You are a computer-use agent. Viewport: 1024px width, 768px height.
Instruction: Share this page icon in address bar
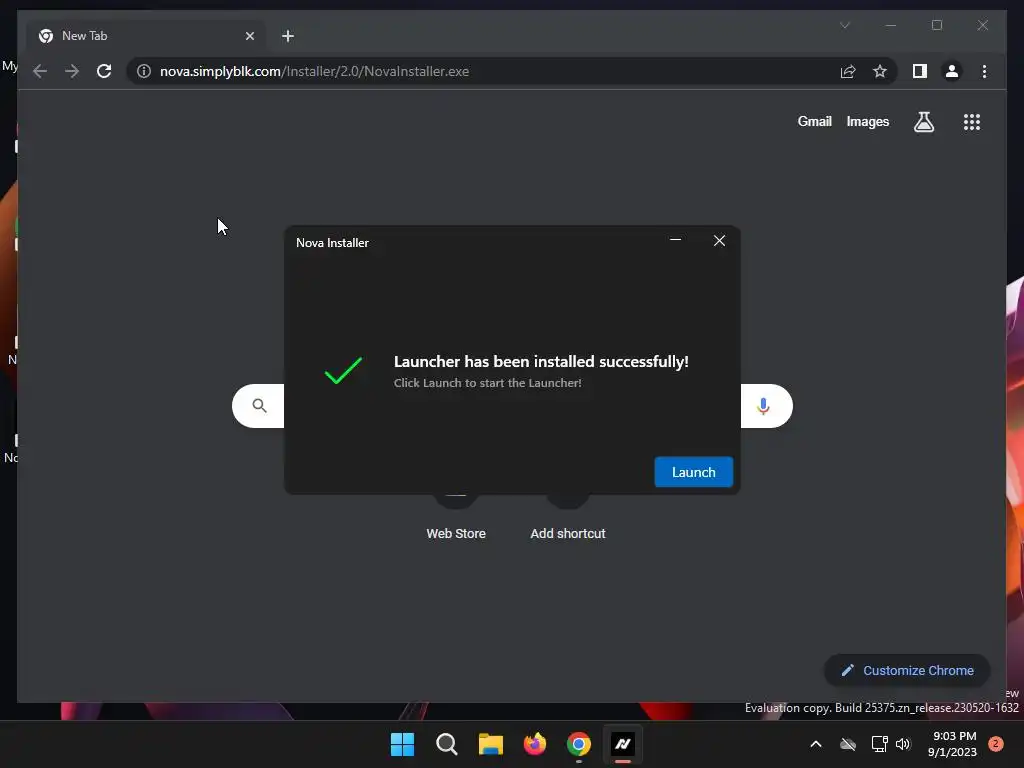(848, 71)
